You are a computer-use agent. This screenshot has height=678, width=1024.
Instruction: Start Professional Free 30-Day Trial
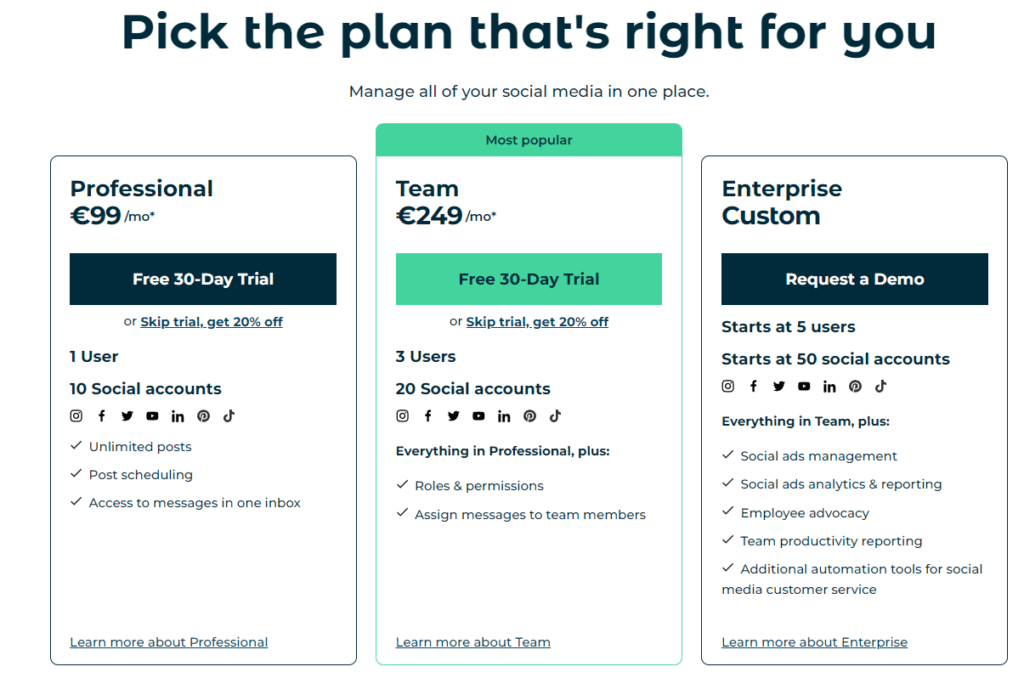point(203,279)
